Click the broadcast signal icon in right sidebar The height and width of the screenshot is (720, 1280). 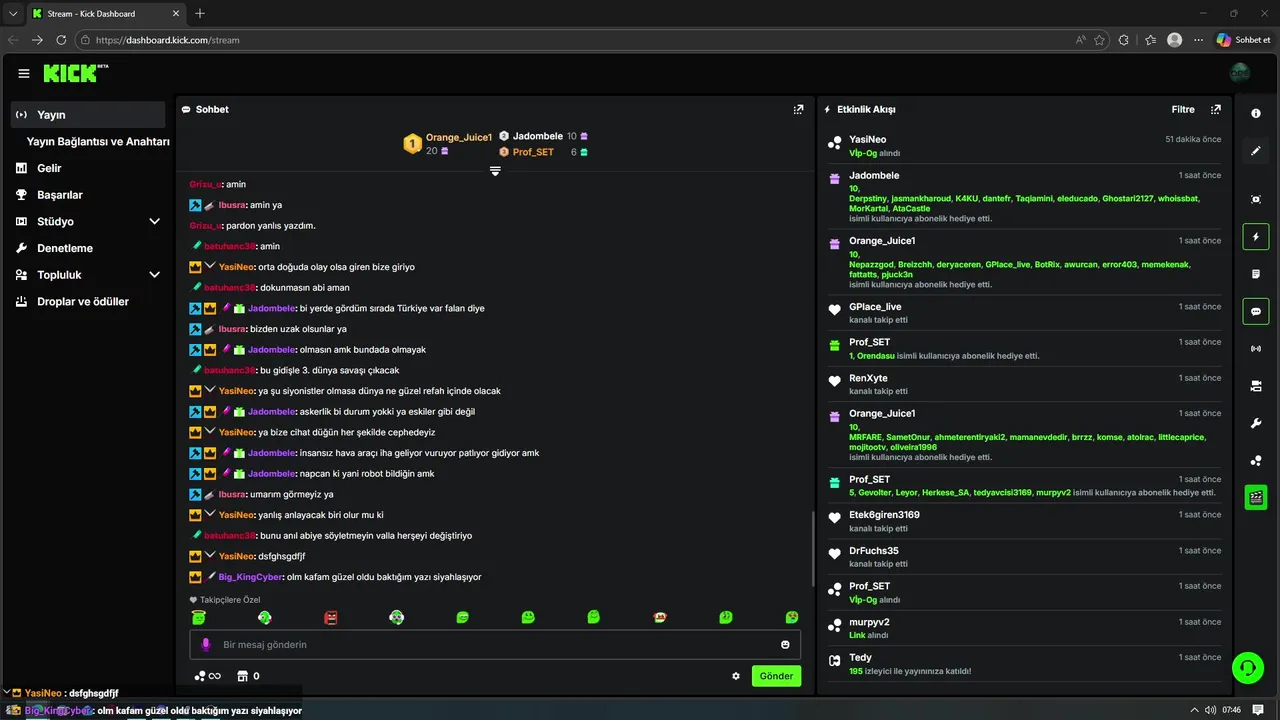coord(1256,349)
